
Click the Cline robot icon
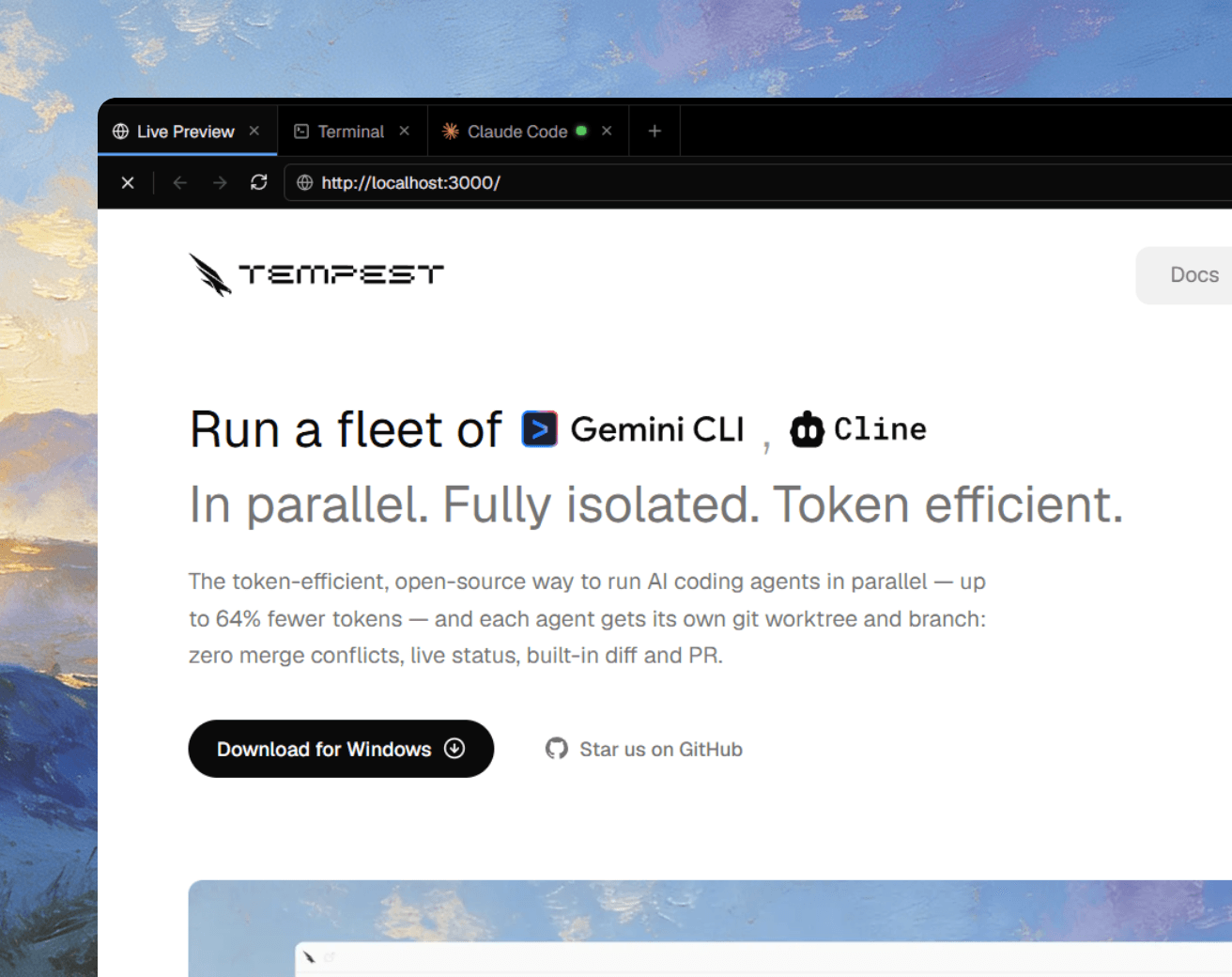pyautogui.click(x=807, y=429)
